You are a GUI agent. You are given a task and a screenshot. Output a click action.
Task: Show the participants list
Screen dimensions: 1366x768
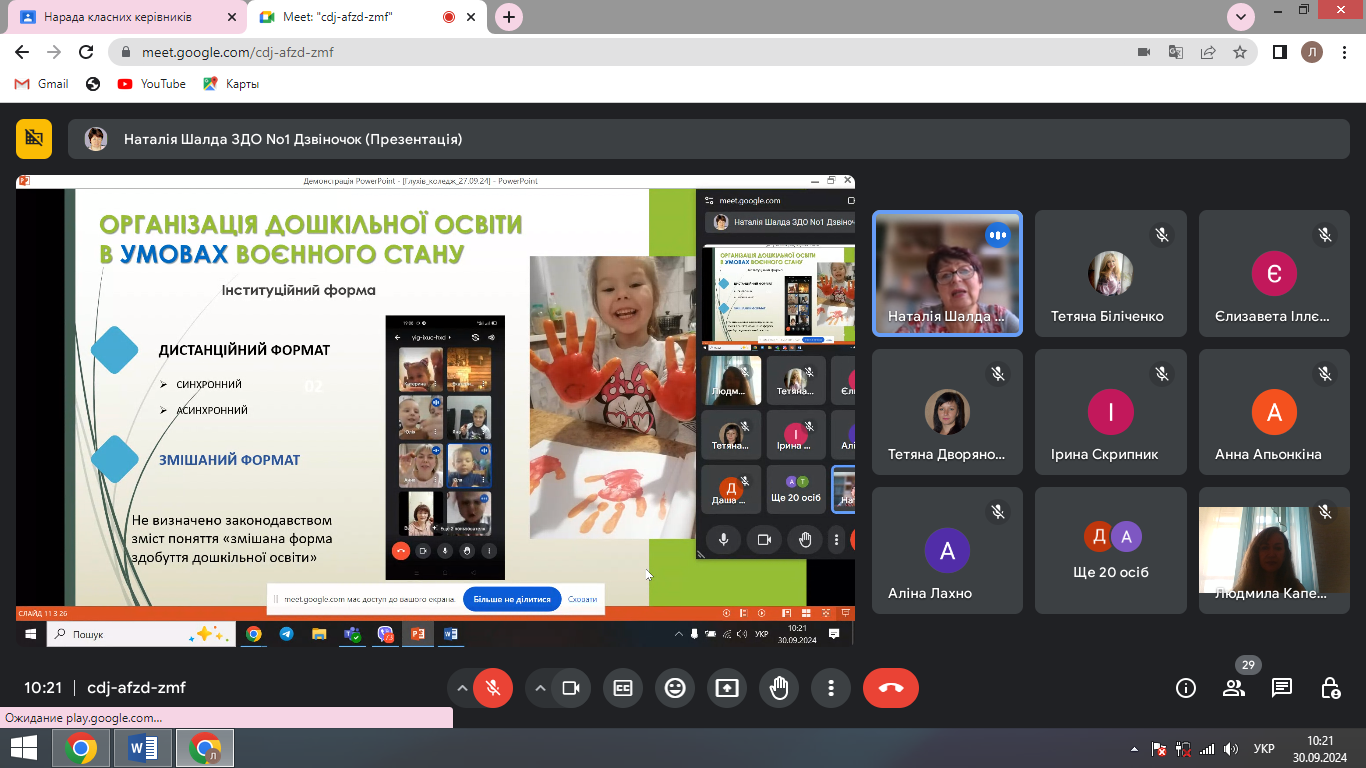1234,688
